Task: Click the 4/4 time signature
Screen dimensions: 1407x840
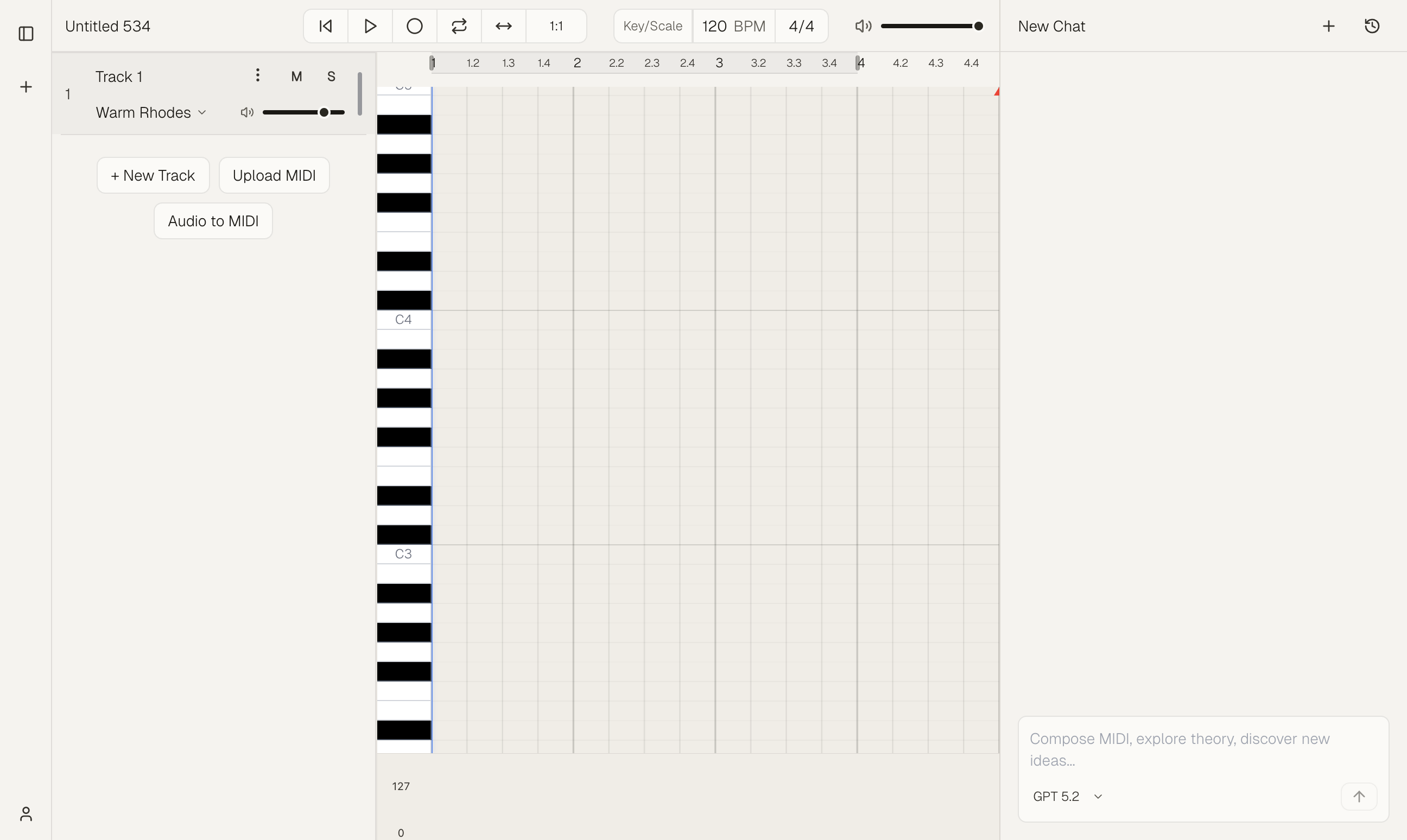Action: point(801,26)
